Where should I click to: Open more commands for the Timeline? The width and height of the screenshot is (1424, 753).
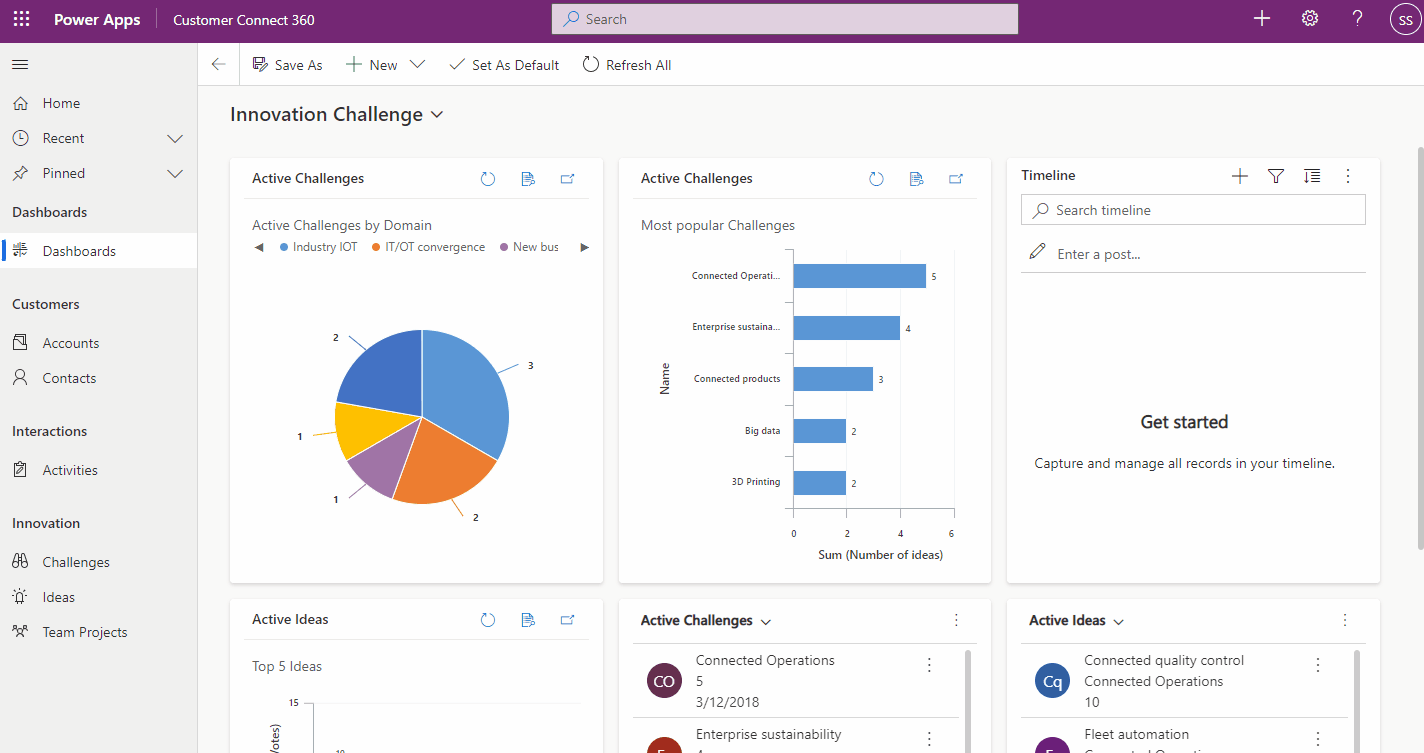[x=1347, y=175]
